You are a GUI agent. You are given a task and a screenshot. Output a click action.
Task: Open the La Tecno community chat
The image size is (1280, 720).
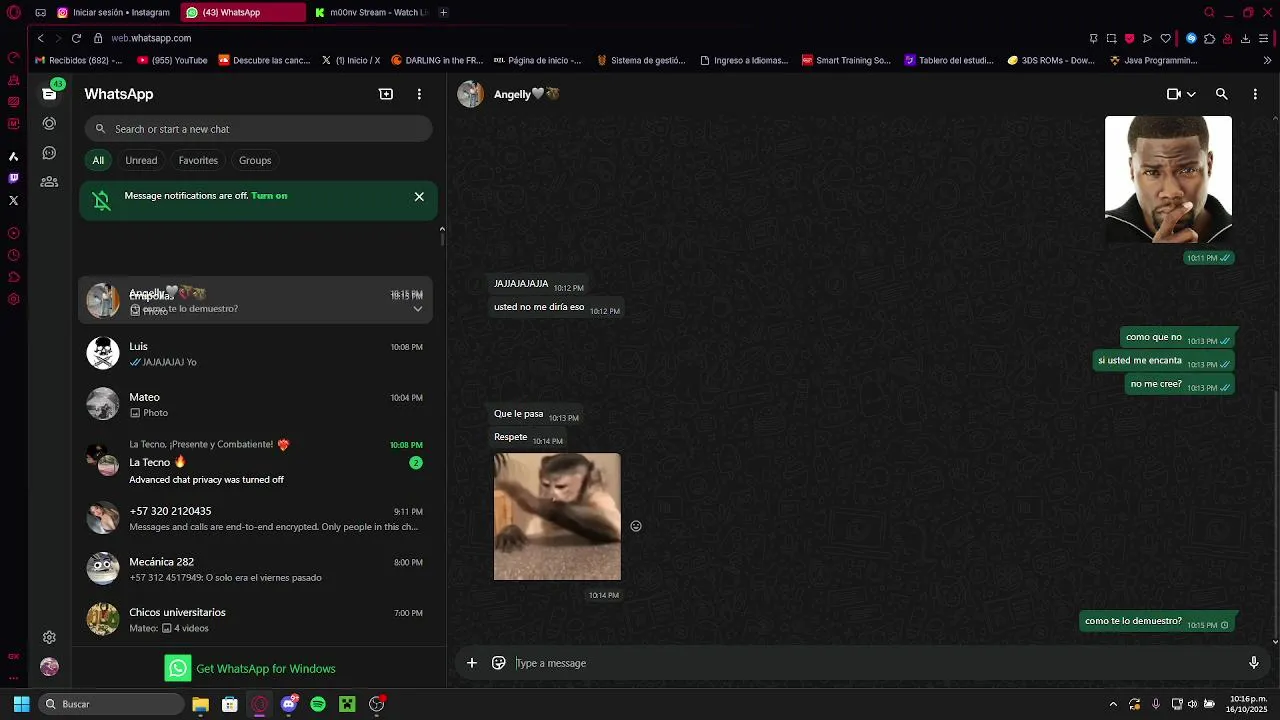(x=255, y=462)
